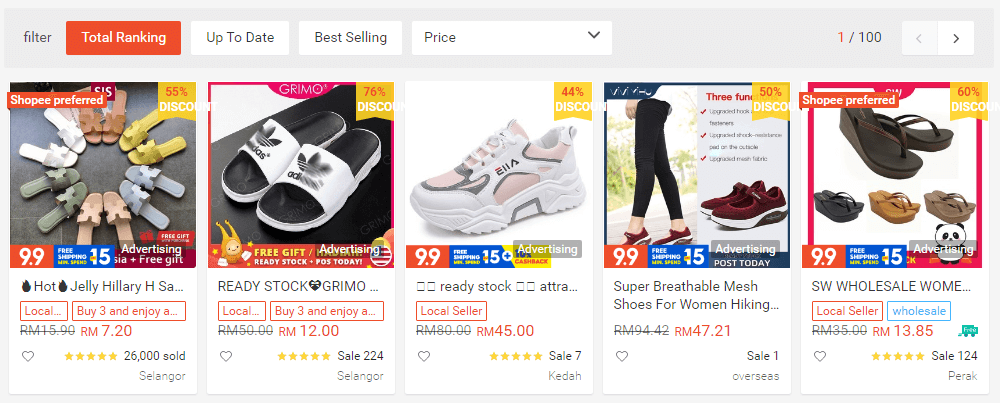The width and height of the screenshot is (1000, 403).
Task: Sort by Best Selling
Action: pyautogui.click(x=350, y=38)
